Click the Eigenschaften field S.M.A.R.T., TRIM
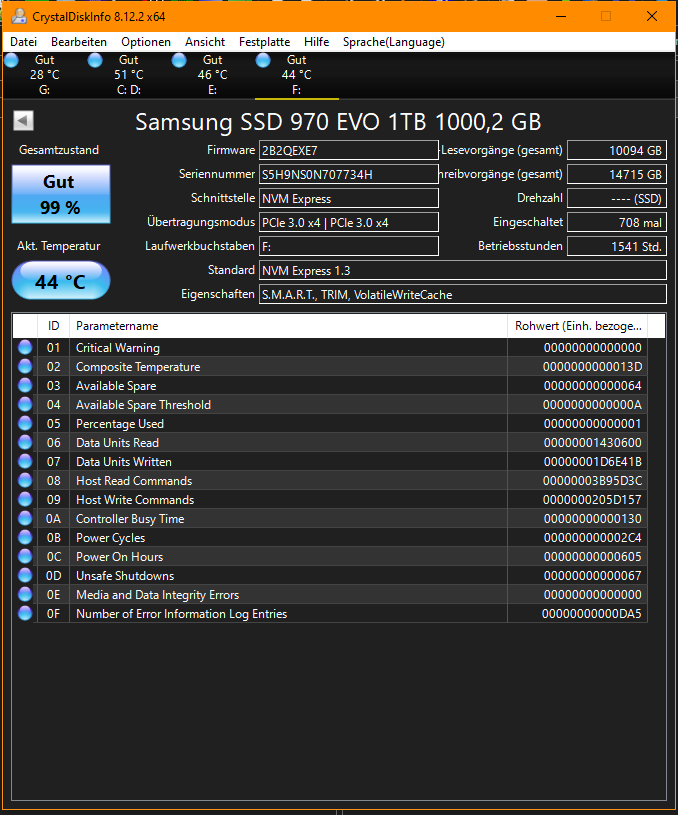The width and height of the screenshot is (678, 815). 463,294
